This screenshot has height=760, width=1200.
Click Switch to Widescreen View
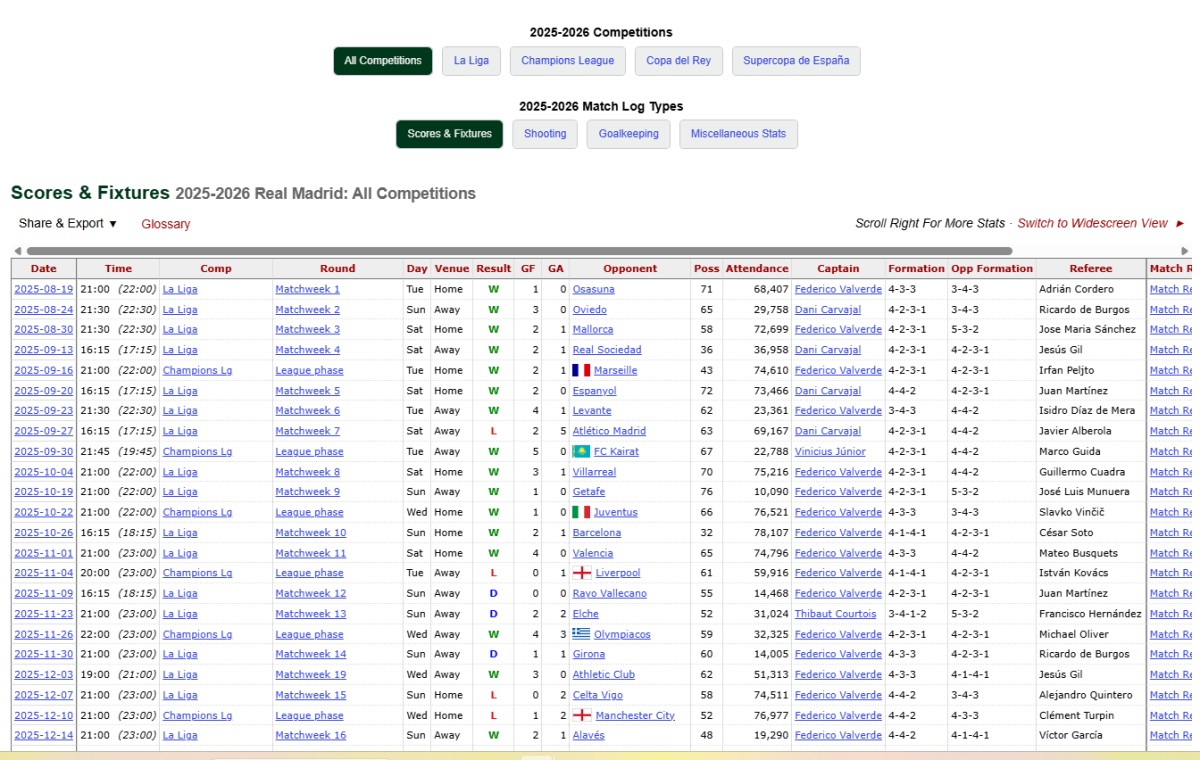click(x=1093, y=223)
